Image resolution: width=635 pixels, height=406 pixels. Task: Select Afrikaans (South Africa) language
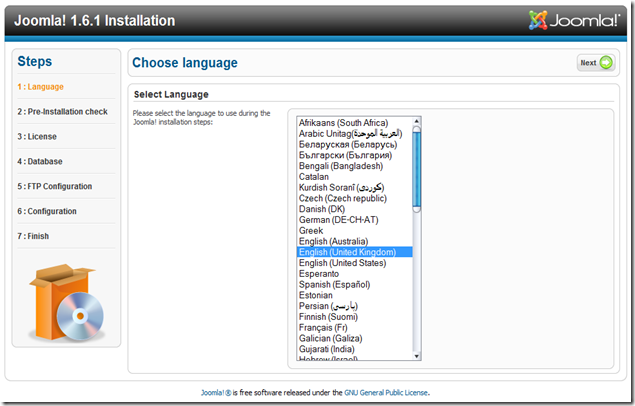(x=355, y=123)
